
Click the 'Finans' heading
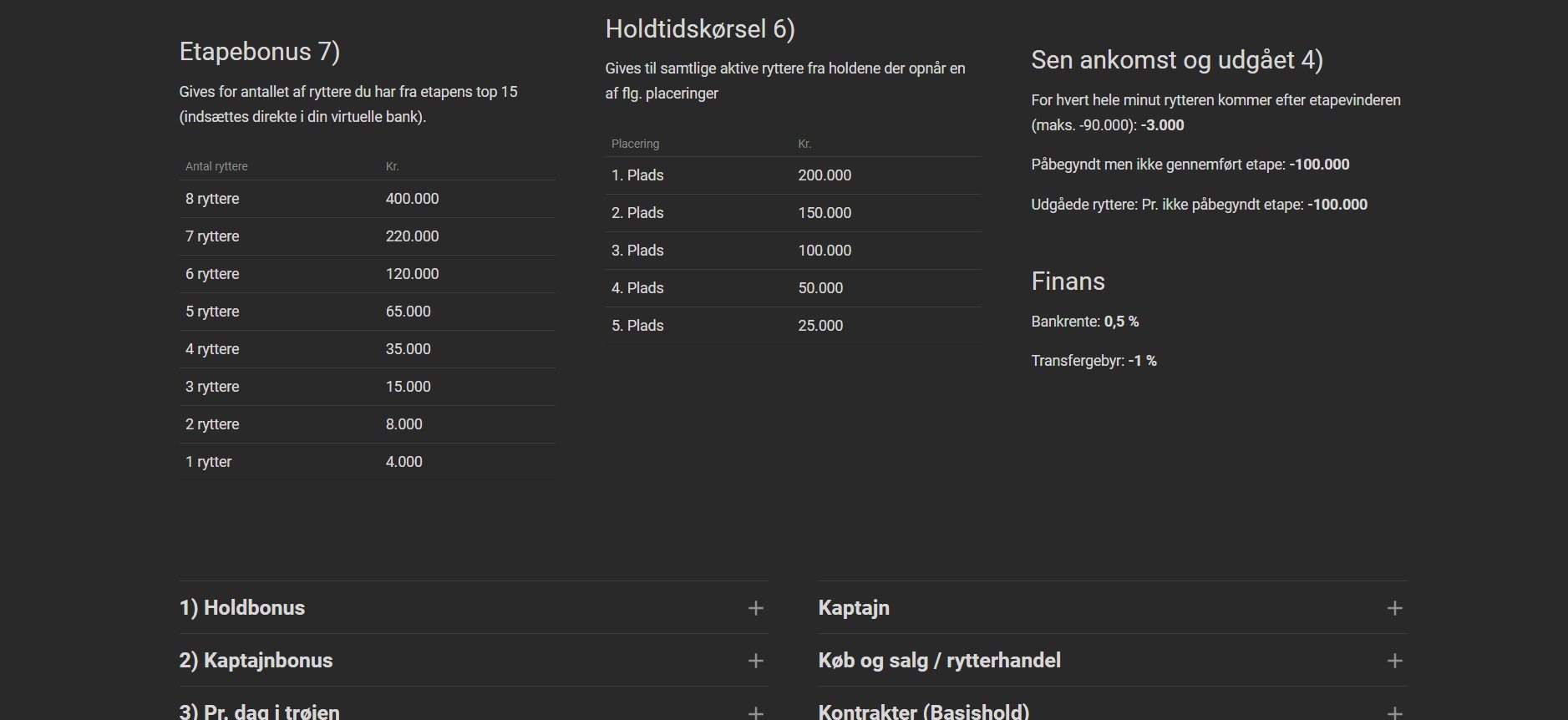coord(1068,281)
